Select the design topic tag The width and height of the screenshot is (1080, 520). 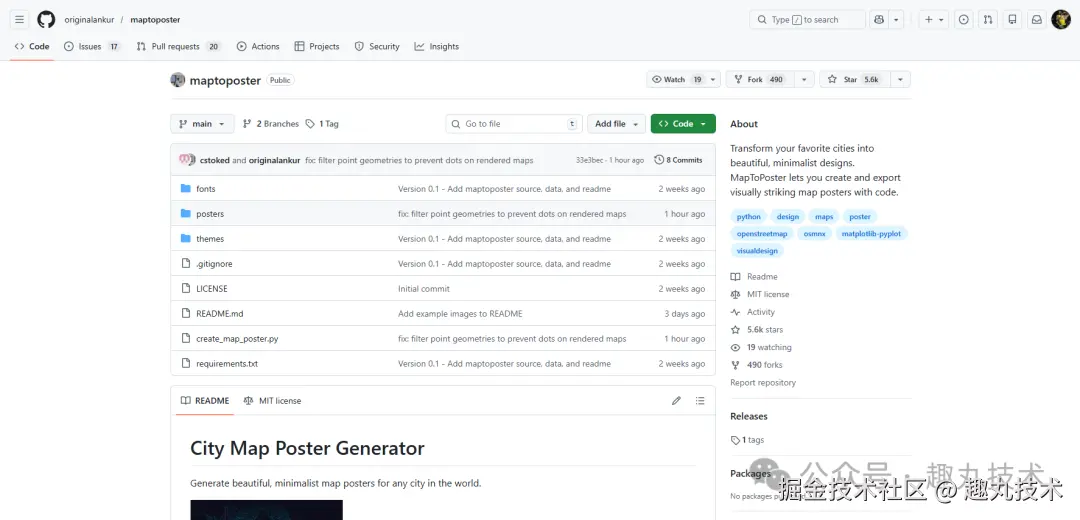point(787,216)
